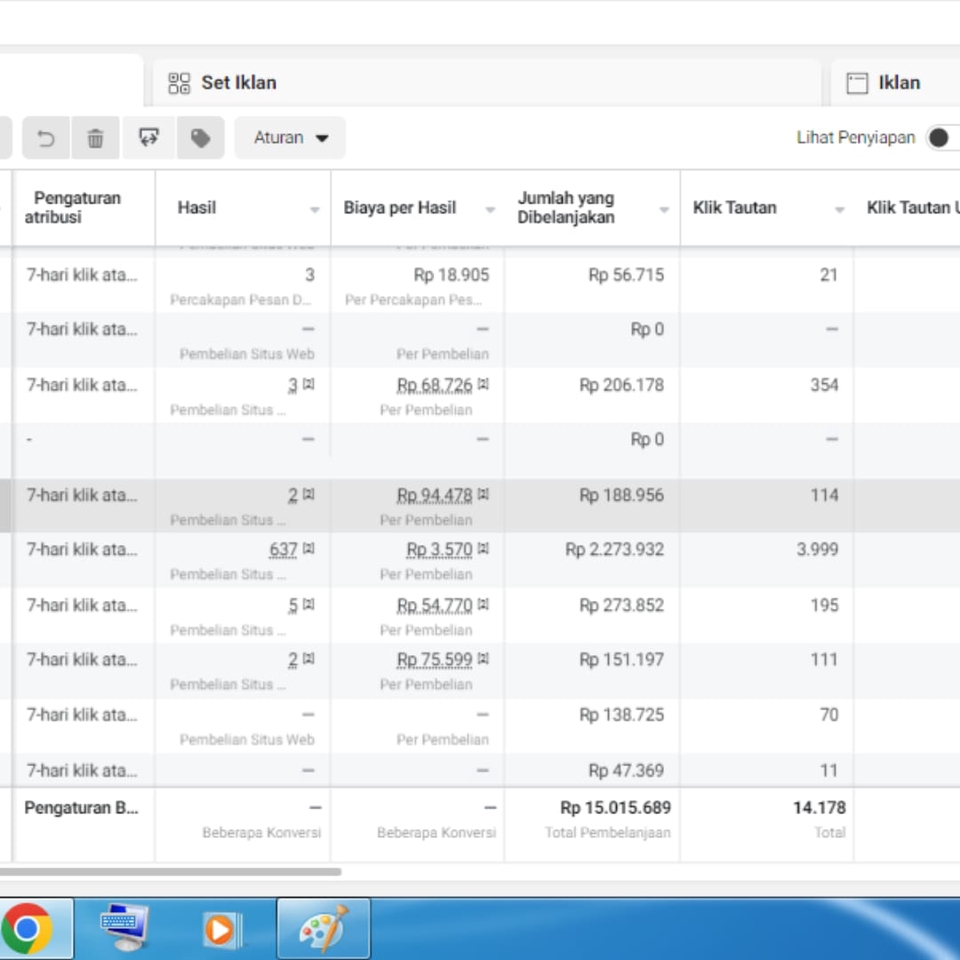This screenshot has height=960, width=960.
Task: Open the Hasil column dropdown arrow
Action: (315, 210)
